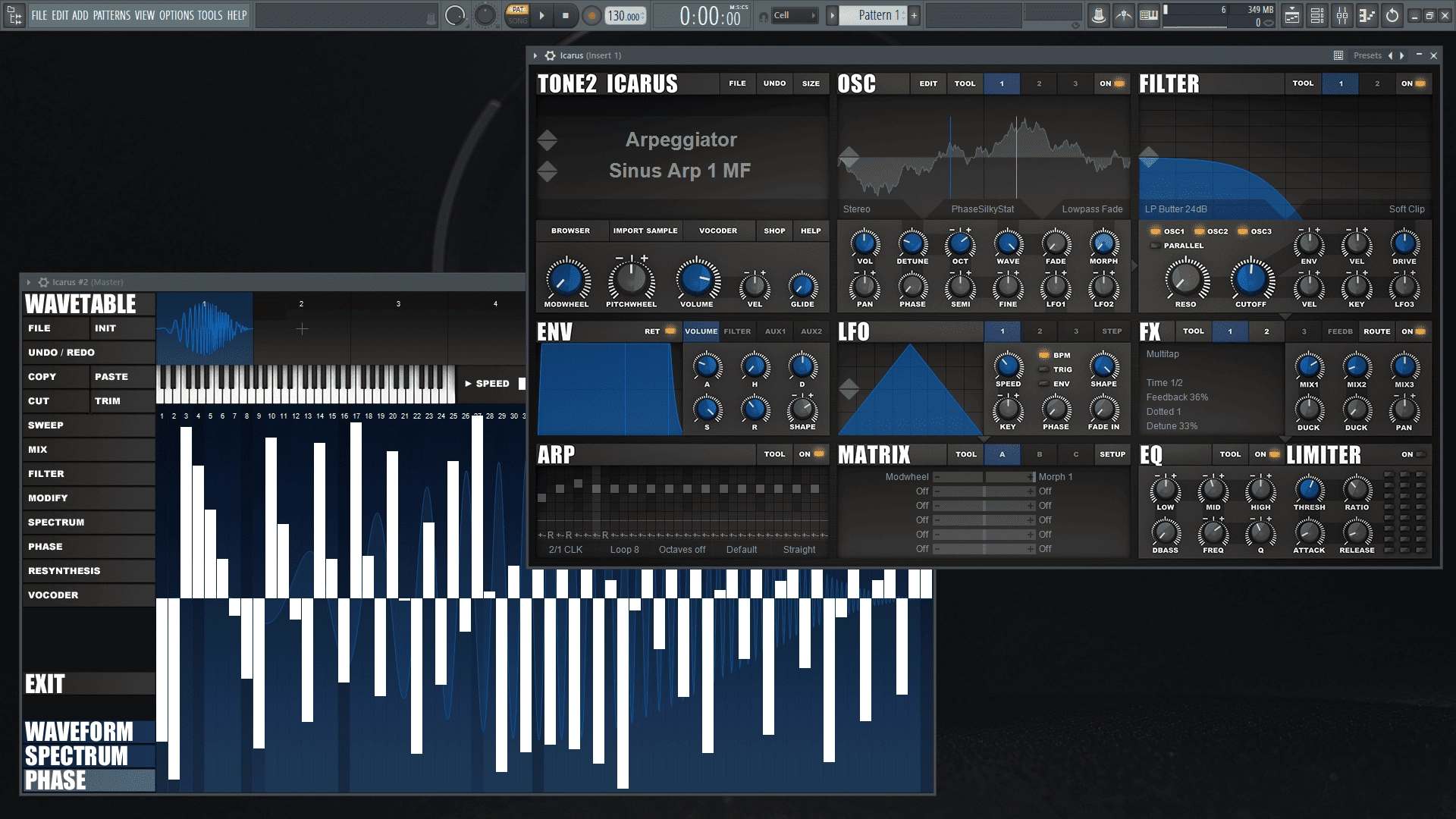
Task: Click the grid icon beside Presets
Action: [1338, 55]
